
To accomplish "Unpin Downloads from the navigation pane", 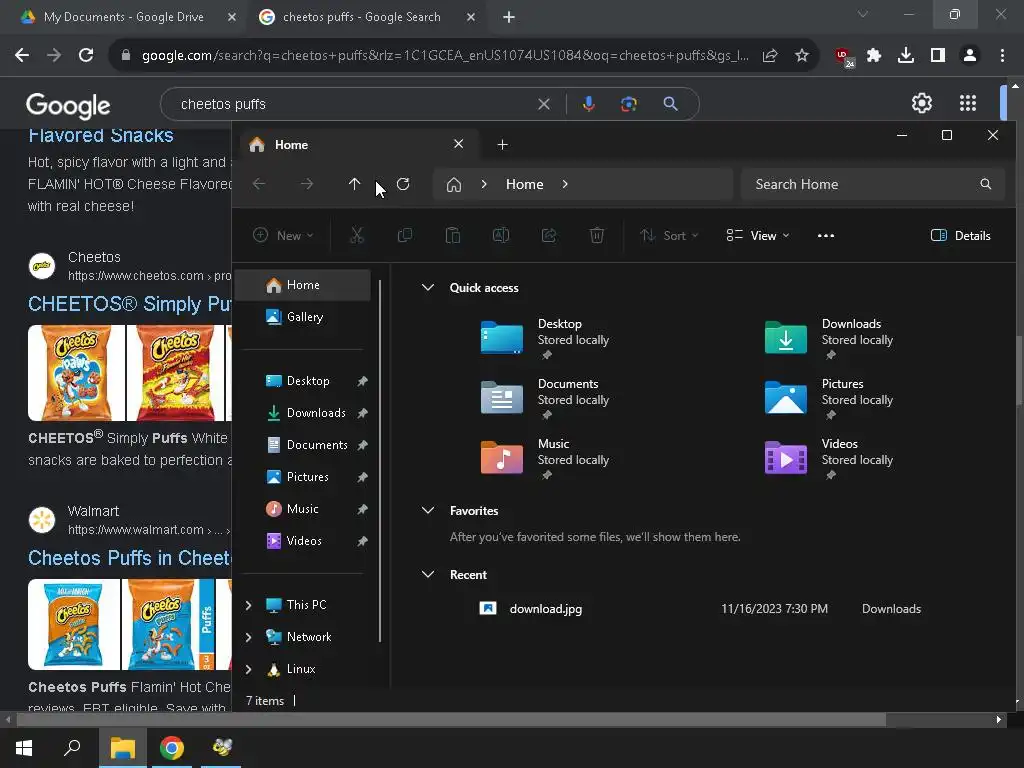I will coord(362,413).
